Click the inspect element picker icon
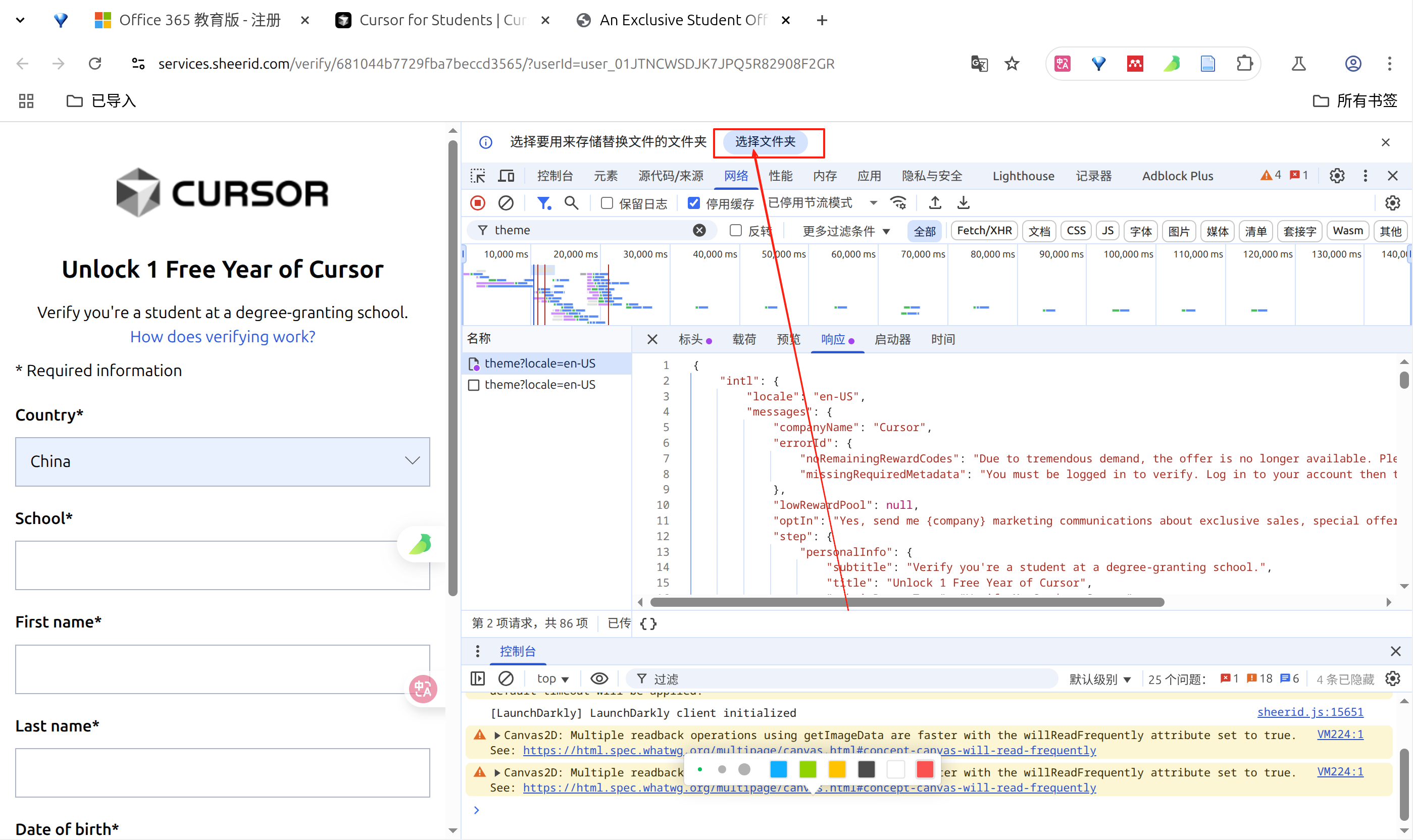Viewport: 1413px width, 840px height. pos(478,176)
